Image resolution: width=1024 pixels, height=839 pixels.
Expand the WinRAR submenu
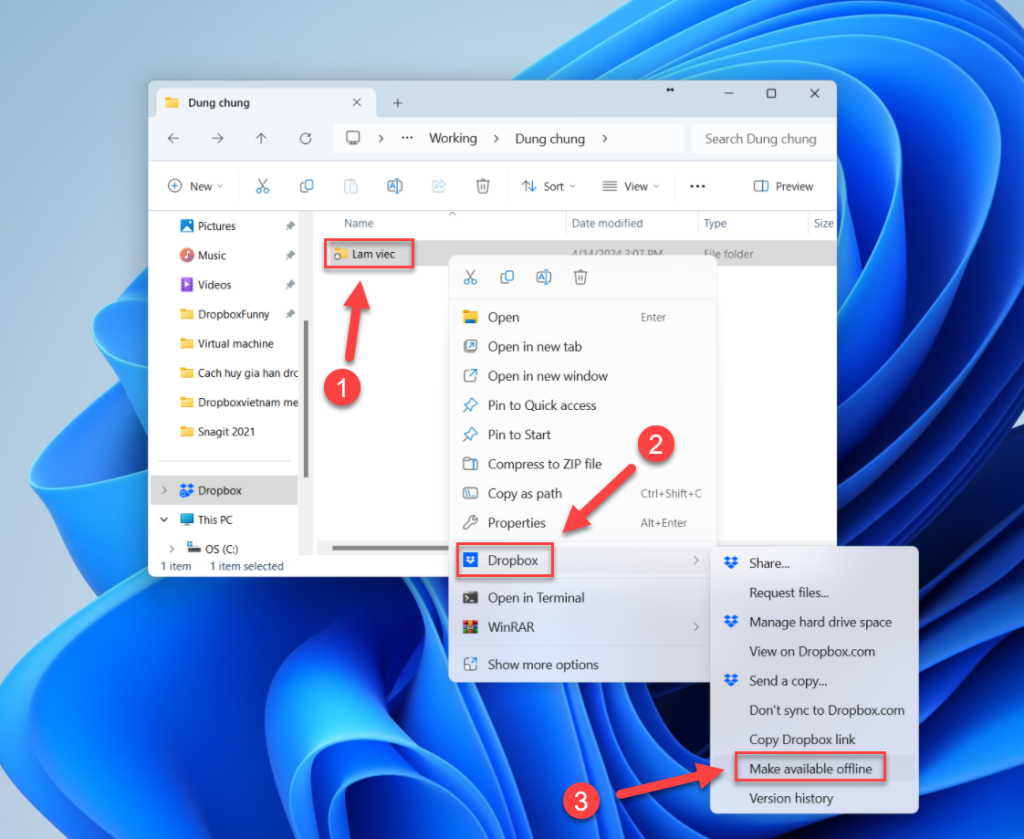[696, 627]
